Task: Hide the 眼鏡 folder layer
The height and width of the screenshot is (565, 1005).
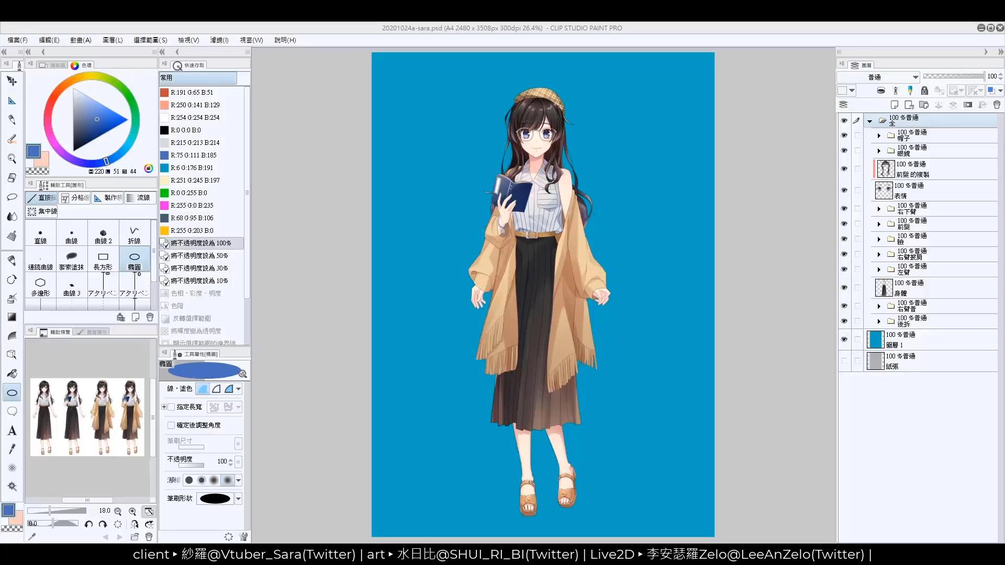Action: (844, 151)
